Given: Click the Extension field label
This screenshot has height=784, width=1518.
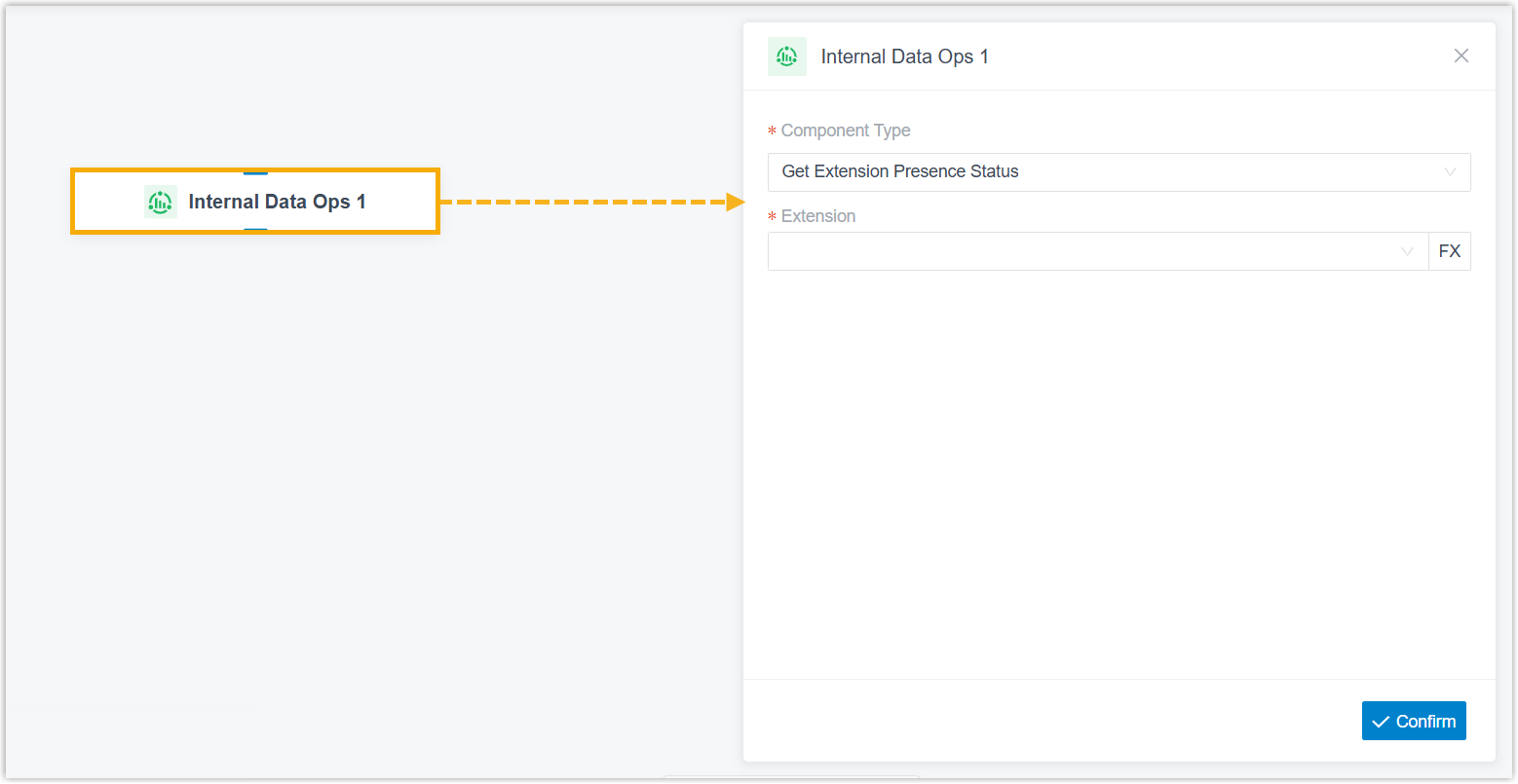Looking at the screenshot, I should tap(818, 216).
